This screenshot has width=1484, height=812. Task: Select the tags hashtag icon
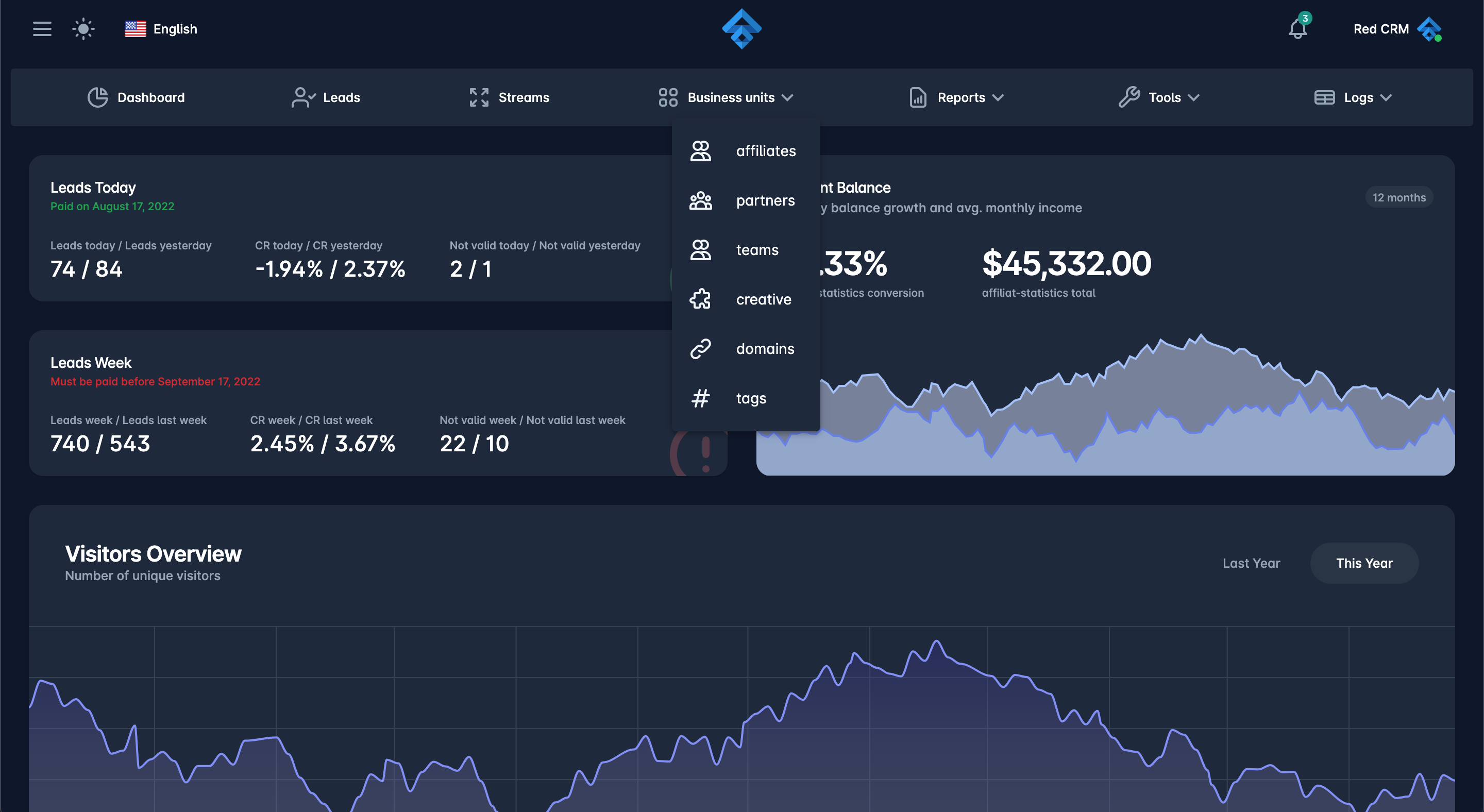(701, 398)
